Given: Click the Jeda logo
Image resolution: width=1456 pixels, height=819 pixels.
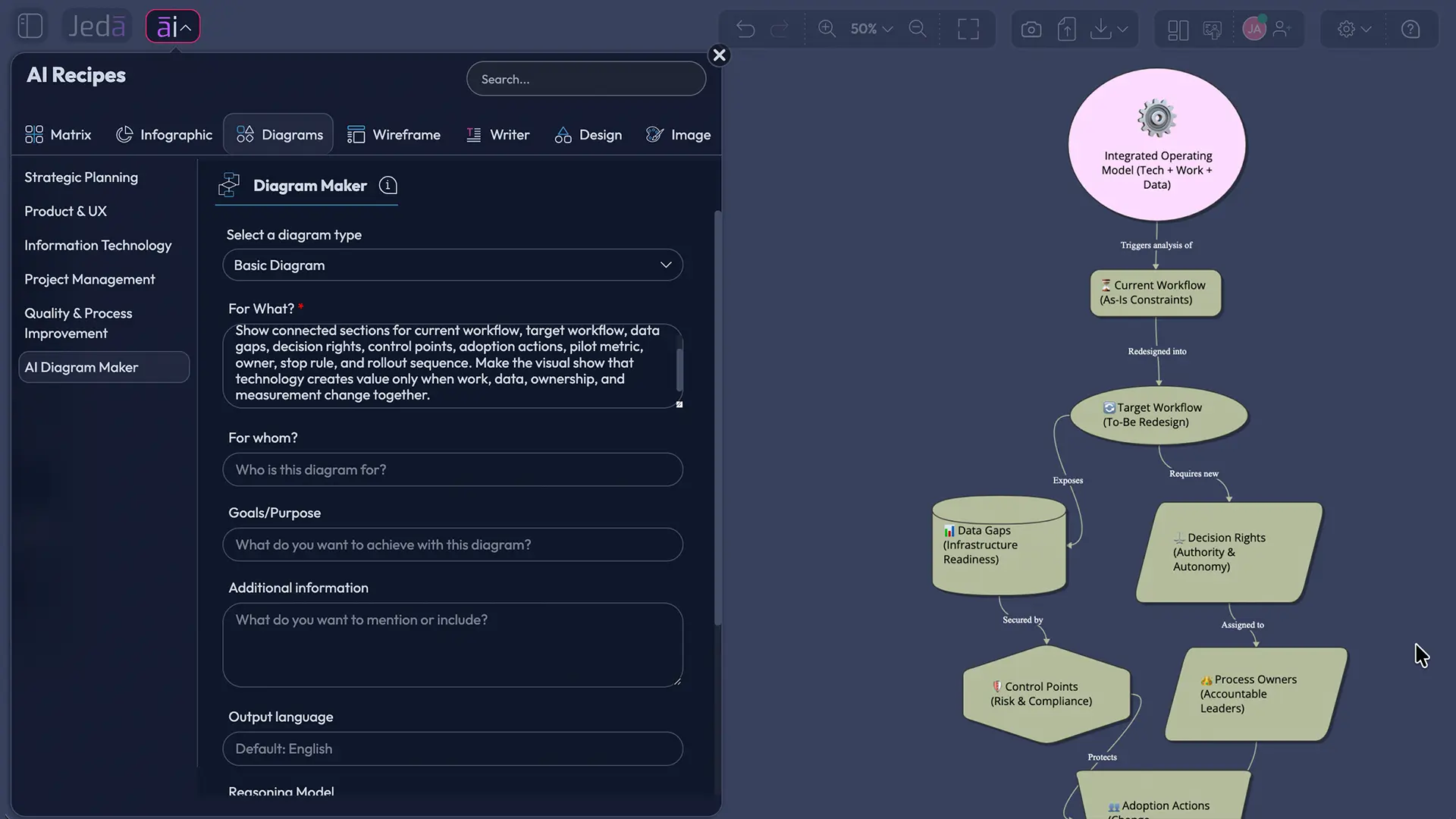Looking at the screenshot, I should [x=96, y=27].
